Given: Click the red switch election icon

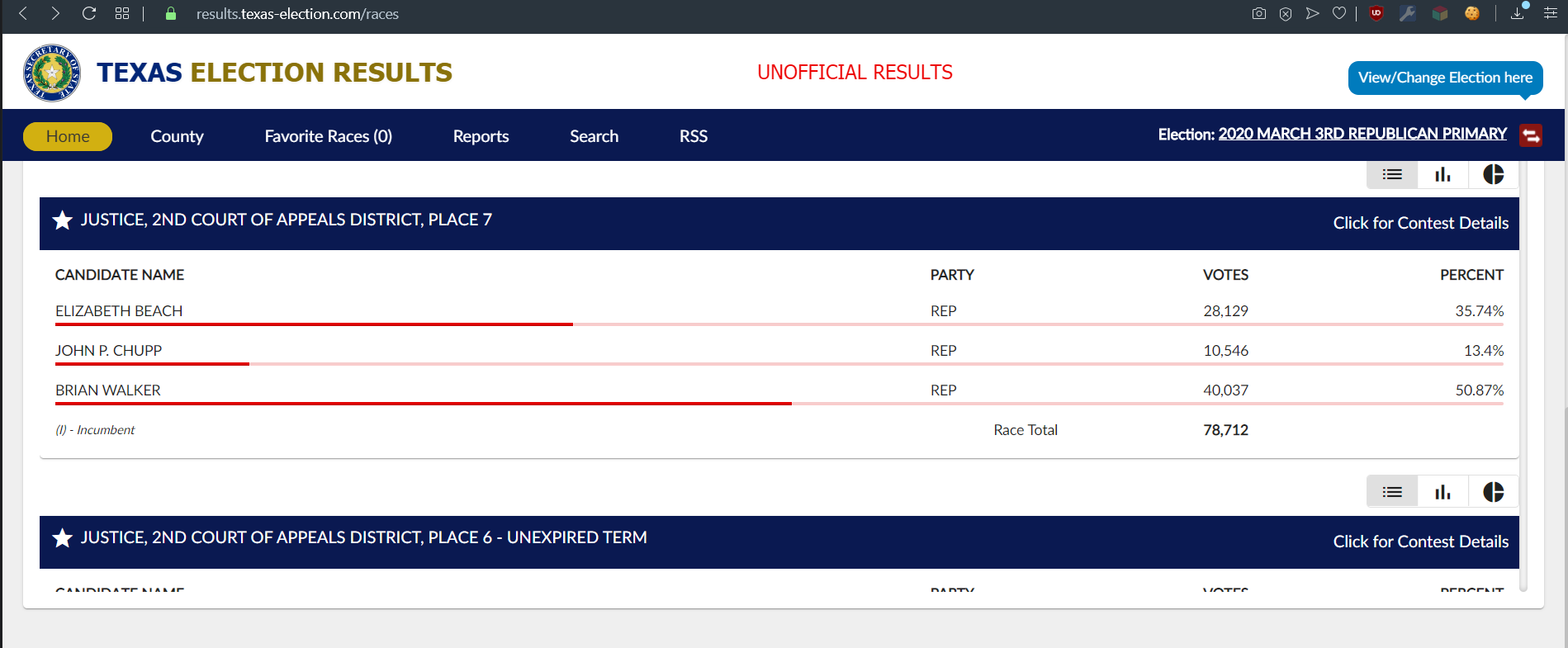Looking at the screenshot, I should pos(1531,135).
